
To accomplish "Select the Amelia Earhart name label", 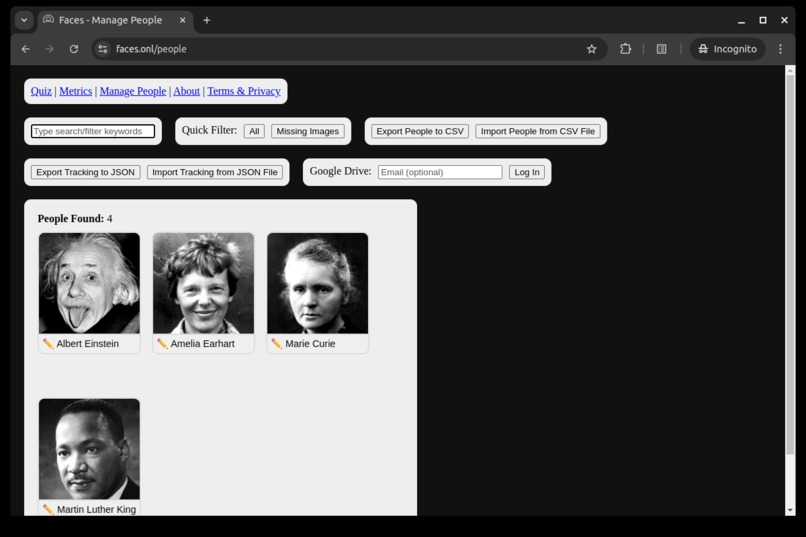I will point(203,344).
